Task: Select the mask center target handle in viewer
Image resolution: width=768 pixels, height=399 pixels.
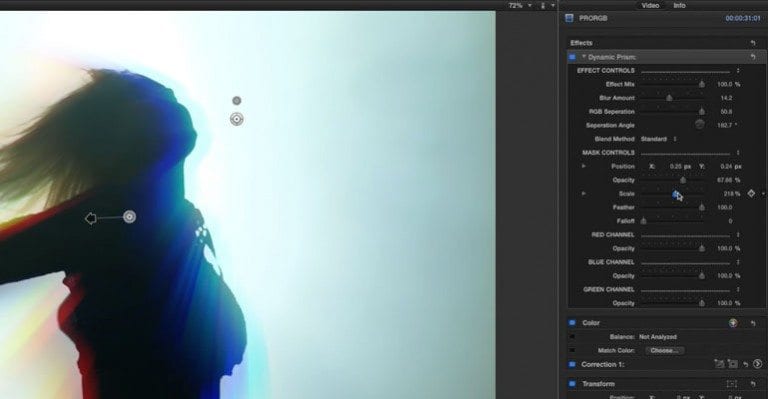Action: click(x=237, y=119)
